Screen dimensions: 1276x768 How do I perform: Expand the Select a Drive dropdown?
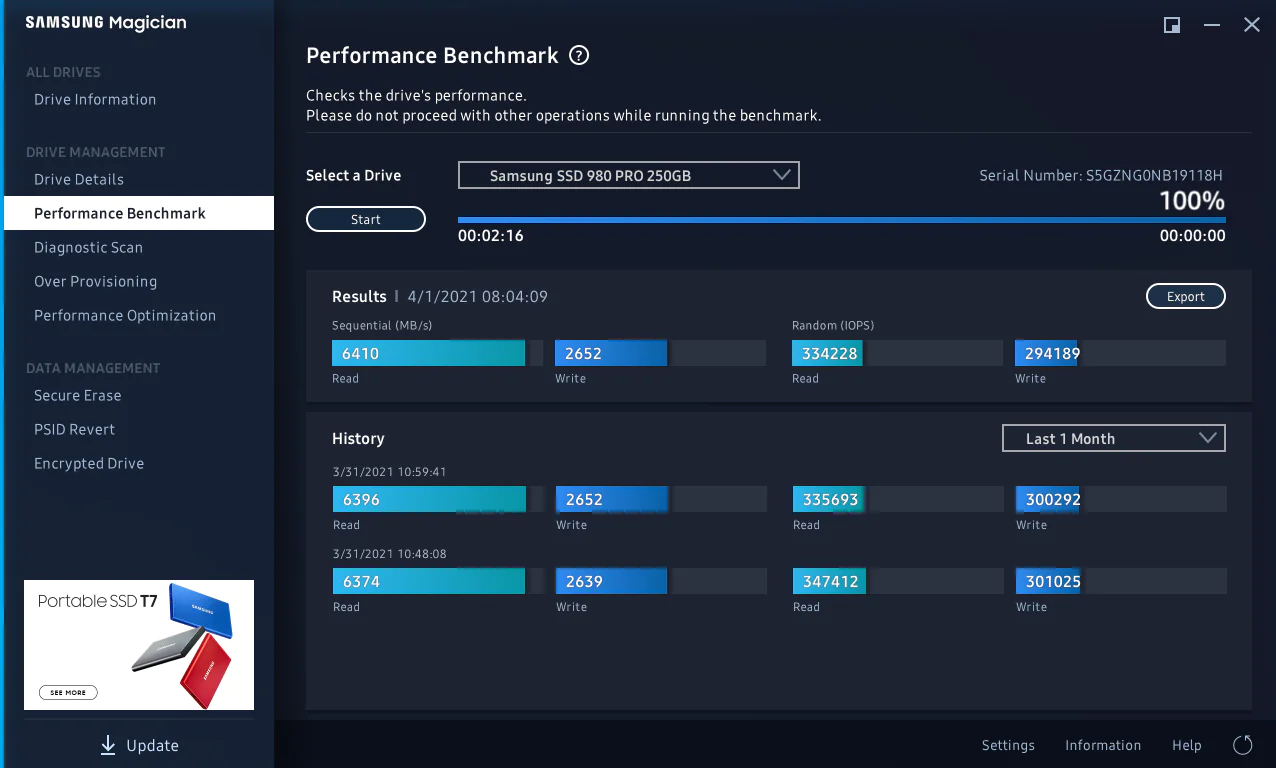click(628, 176)
